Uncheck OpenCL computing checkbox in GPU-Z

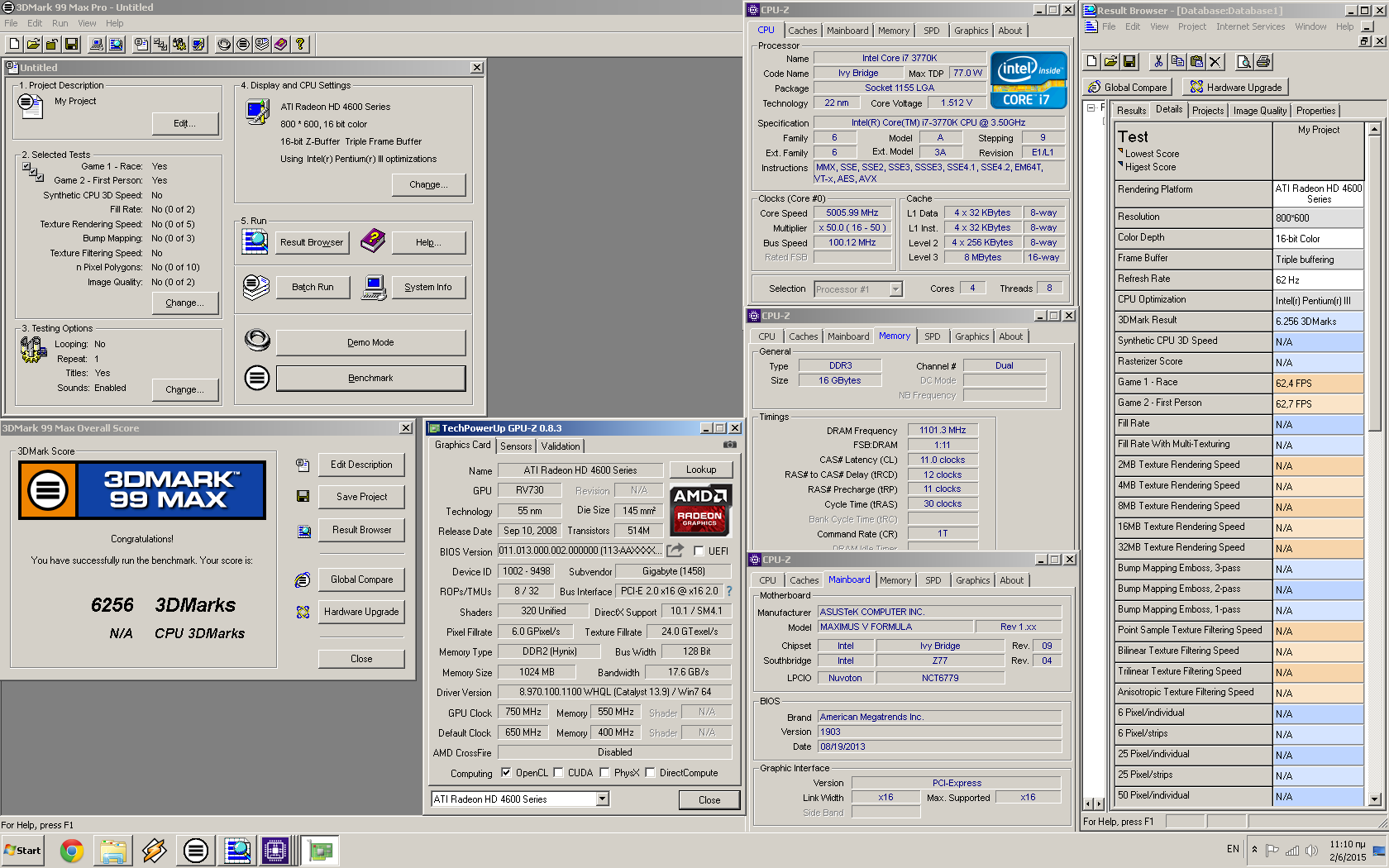tap(506, 773)
